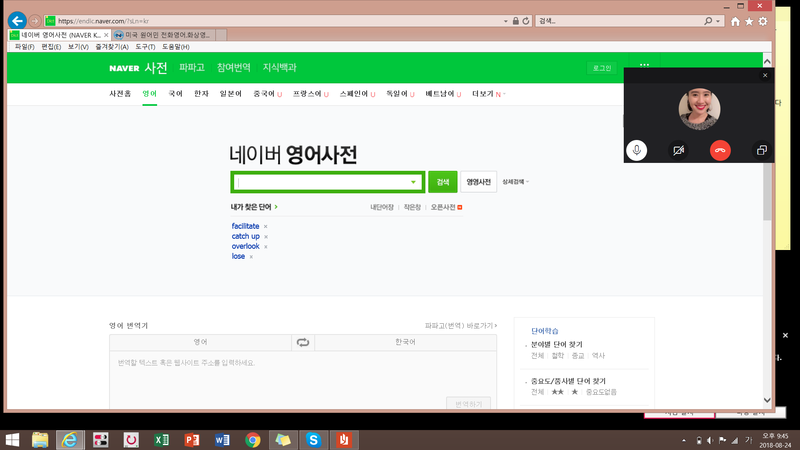Go back with the browser back arrow
The image size is (800, 450).
[x=17, y=21]
